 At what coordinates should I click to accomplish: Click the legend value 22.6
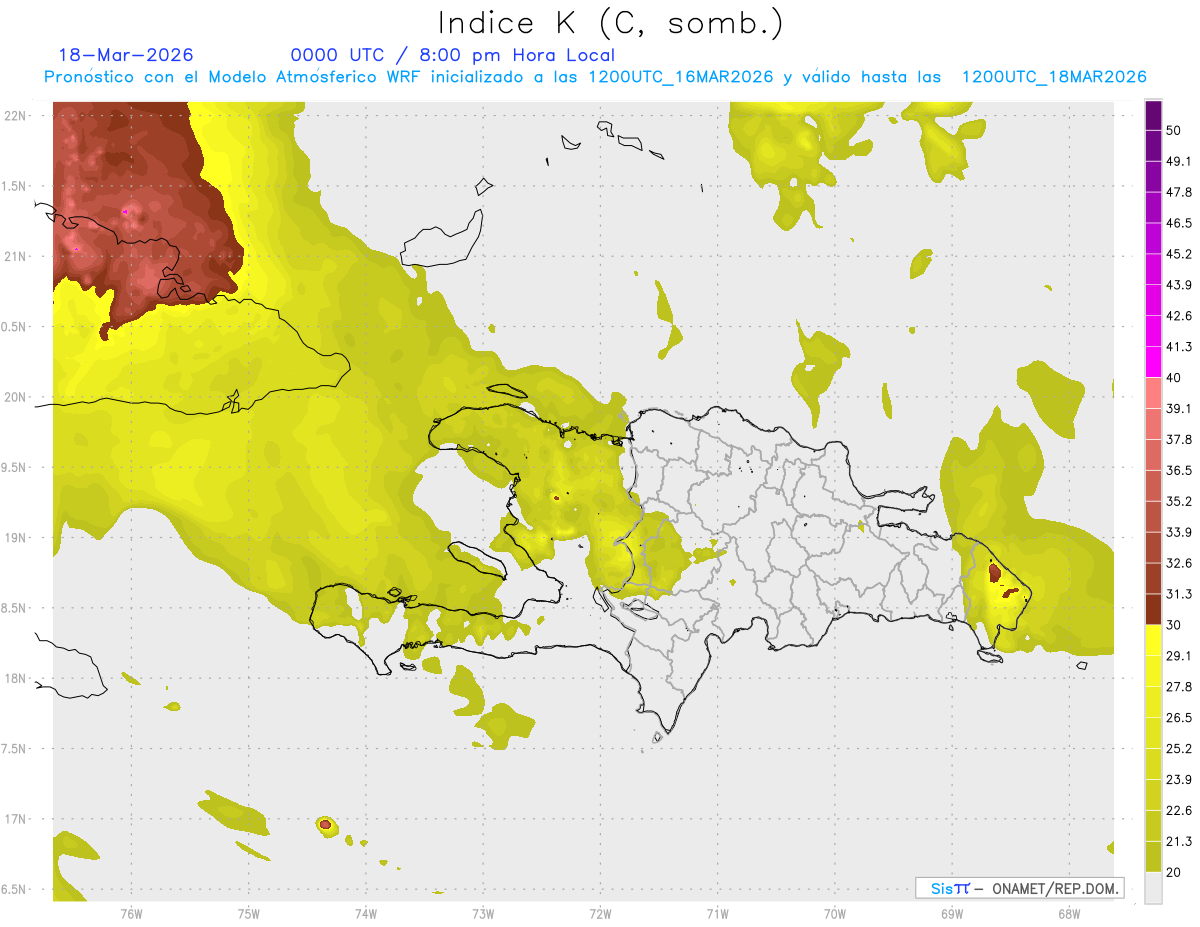[1179, 810]
